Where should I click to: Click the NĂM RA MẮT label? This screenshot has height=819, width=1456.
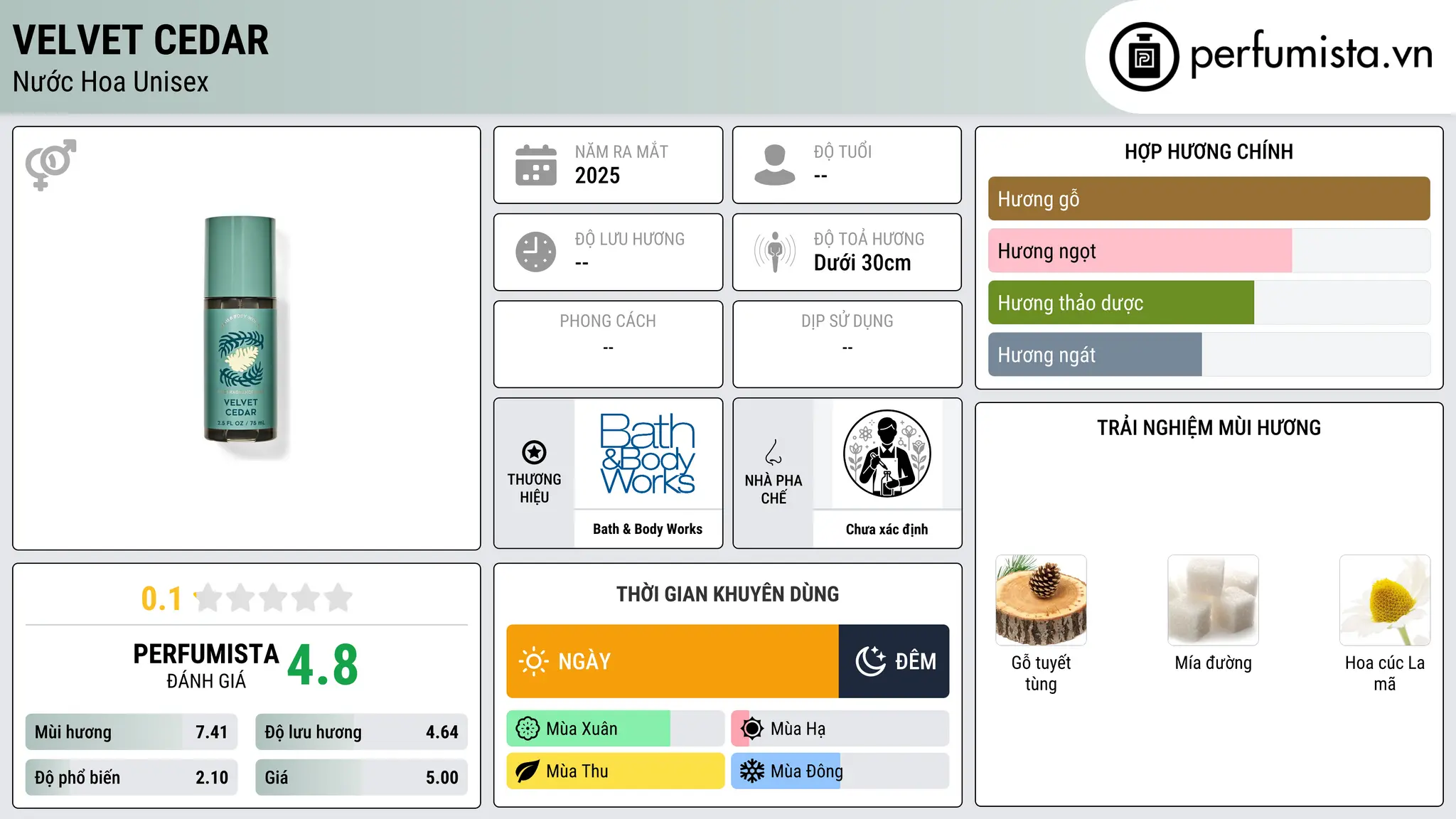click(621, 151)
